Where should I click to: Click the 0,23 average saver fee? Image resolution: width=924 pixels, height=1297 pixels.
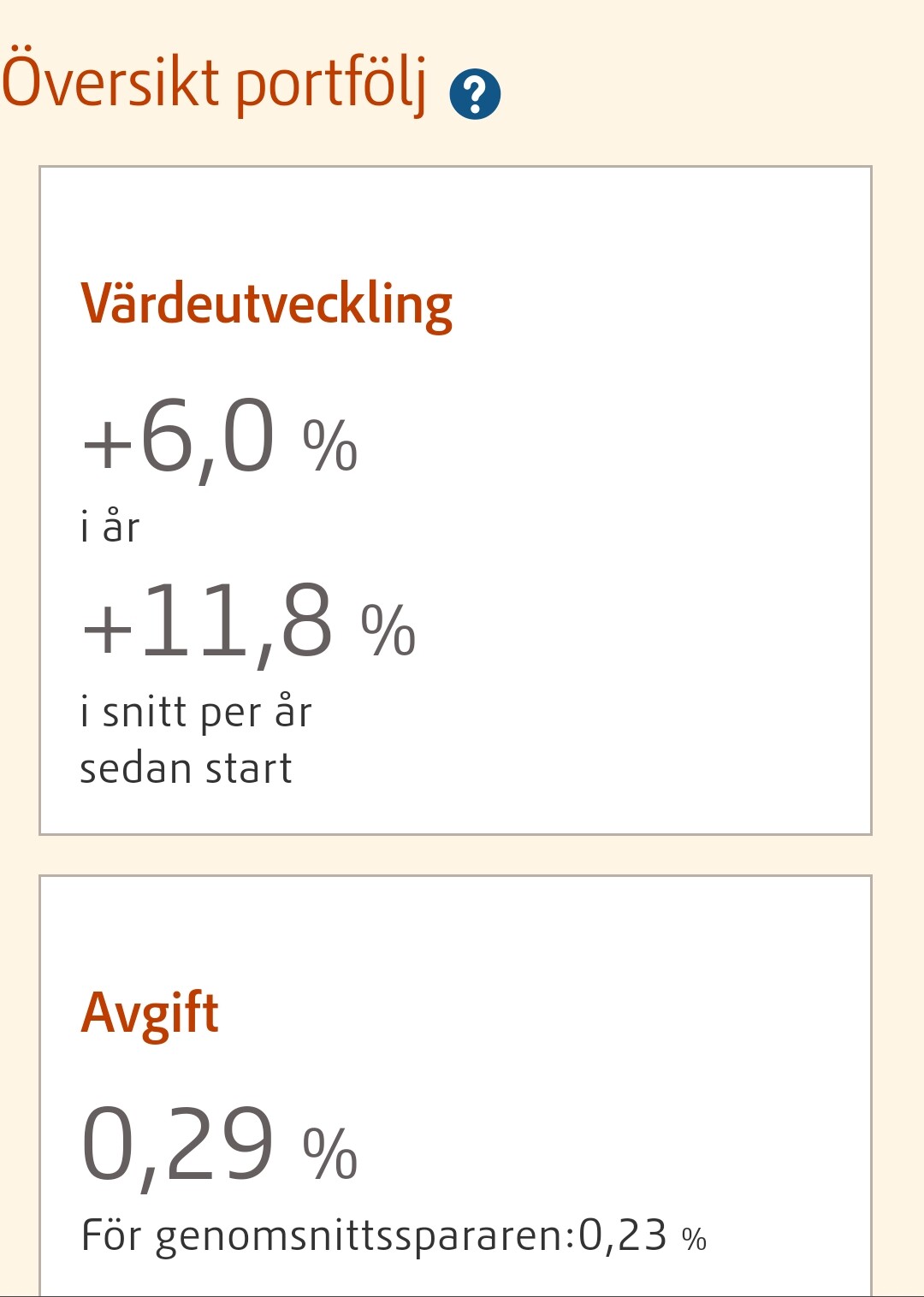(622, 1235)
